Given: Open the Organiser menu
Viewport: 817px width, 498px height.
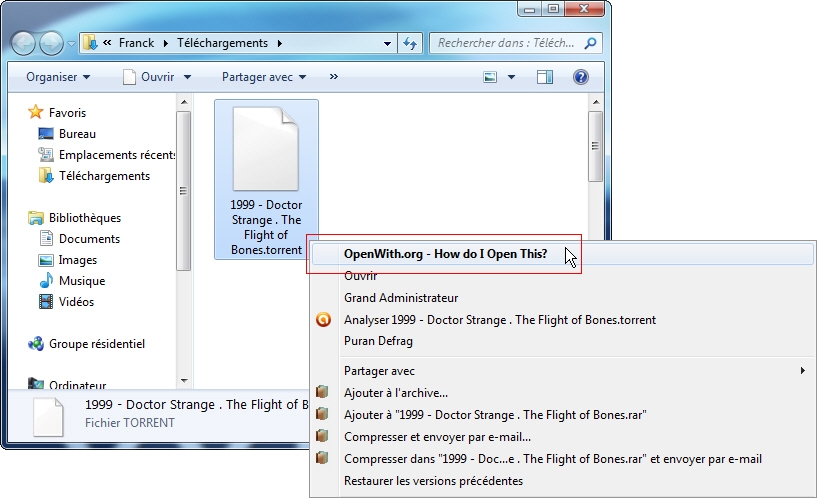Looking at the screenshot, I should [58, 77].
